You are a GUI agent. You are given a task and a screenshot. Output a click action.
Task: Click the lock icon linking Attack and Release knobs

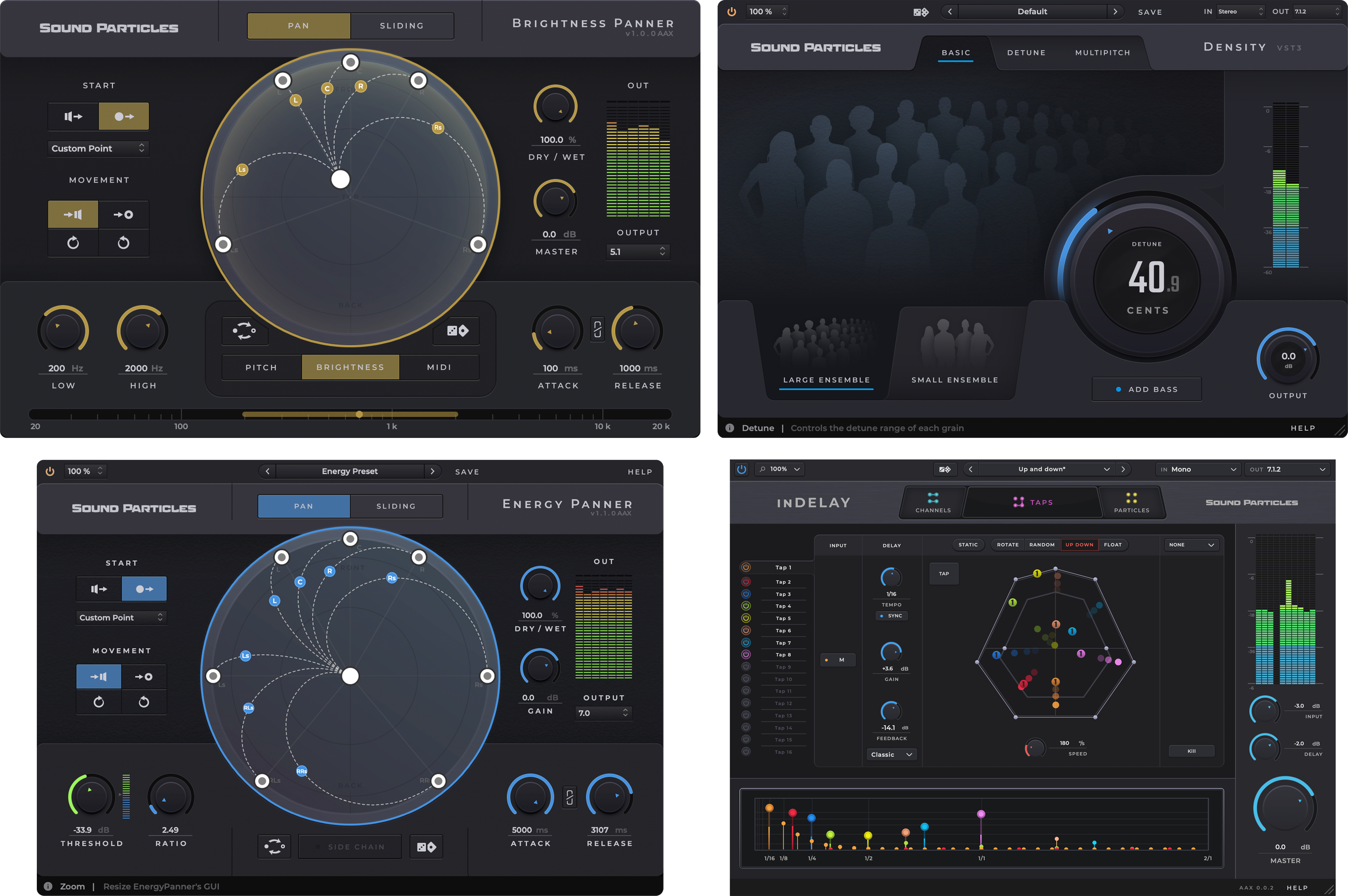(598, 330)
